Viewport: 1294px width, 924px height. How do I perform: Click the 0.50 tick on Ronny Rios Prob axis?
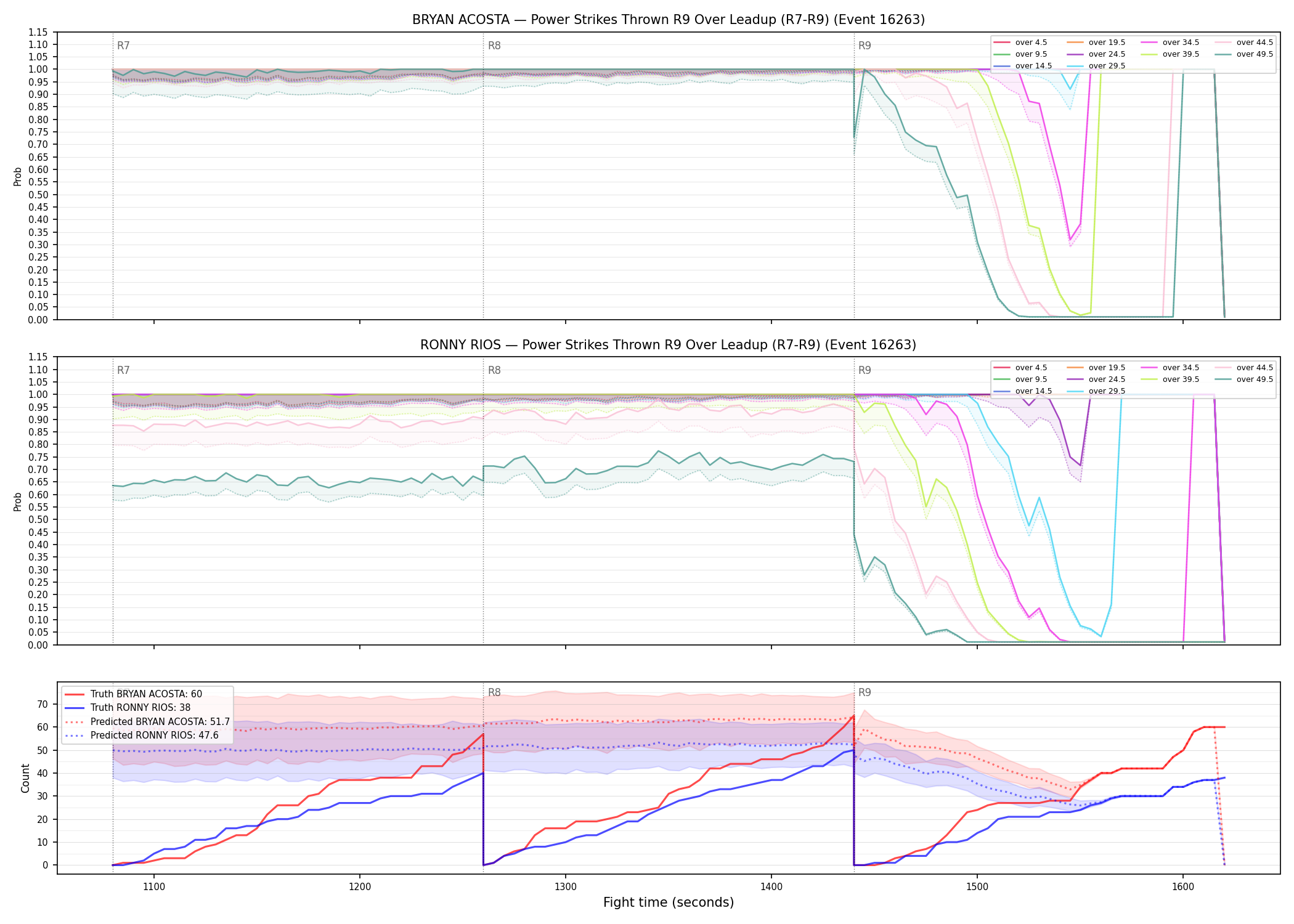(x=38, y=520)
